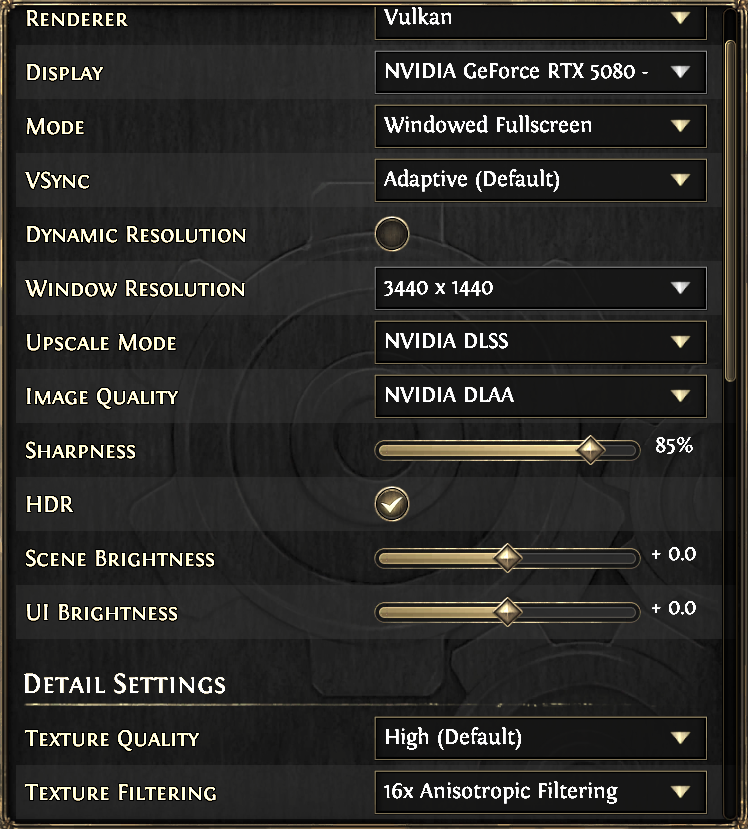Open the NVIDIA DLSS upscale selector

[520, 342]
